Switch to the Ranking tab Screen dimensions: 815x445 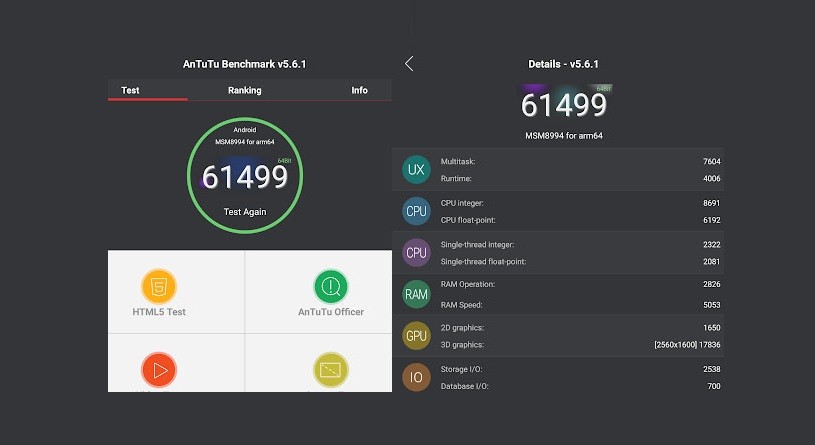point(244,90)
